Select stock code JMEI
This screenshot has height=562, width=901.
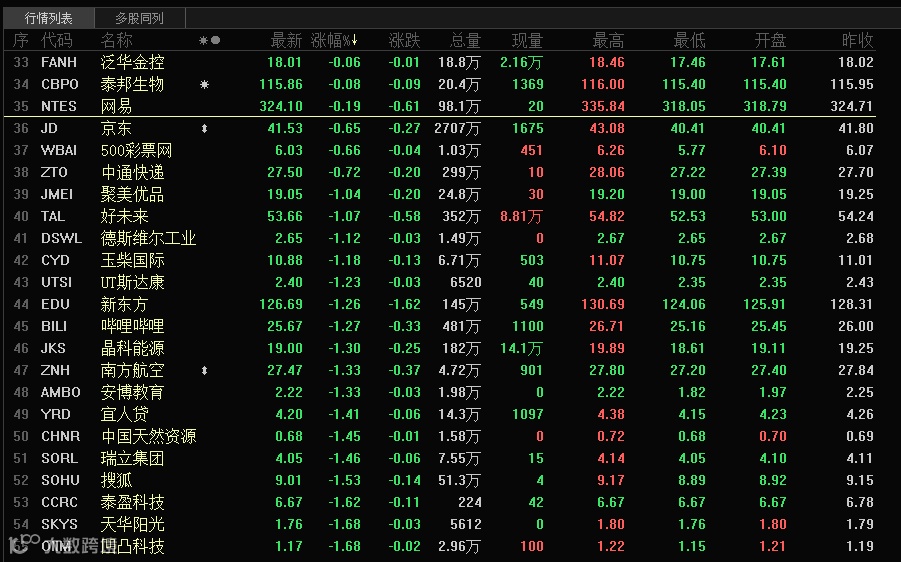[57, 194]
